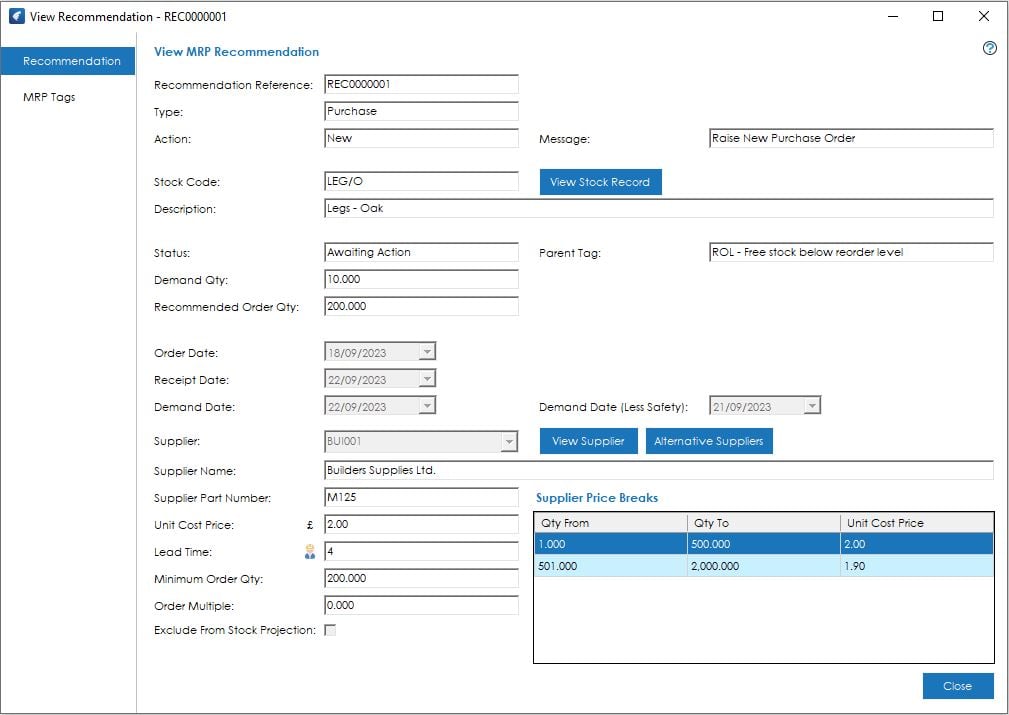1009x715 pixels.
Task: Click the Message field showing Raise New Purchase Order
Action: [x=850, y=138]
